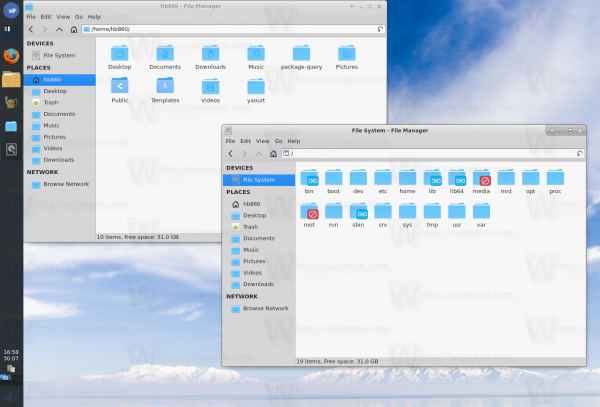The image size is (600, 407).
Task: Click the home icon in the File System window toolbar
Action: click(x=273, y=154)
